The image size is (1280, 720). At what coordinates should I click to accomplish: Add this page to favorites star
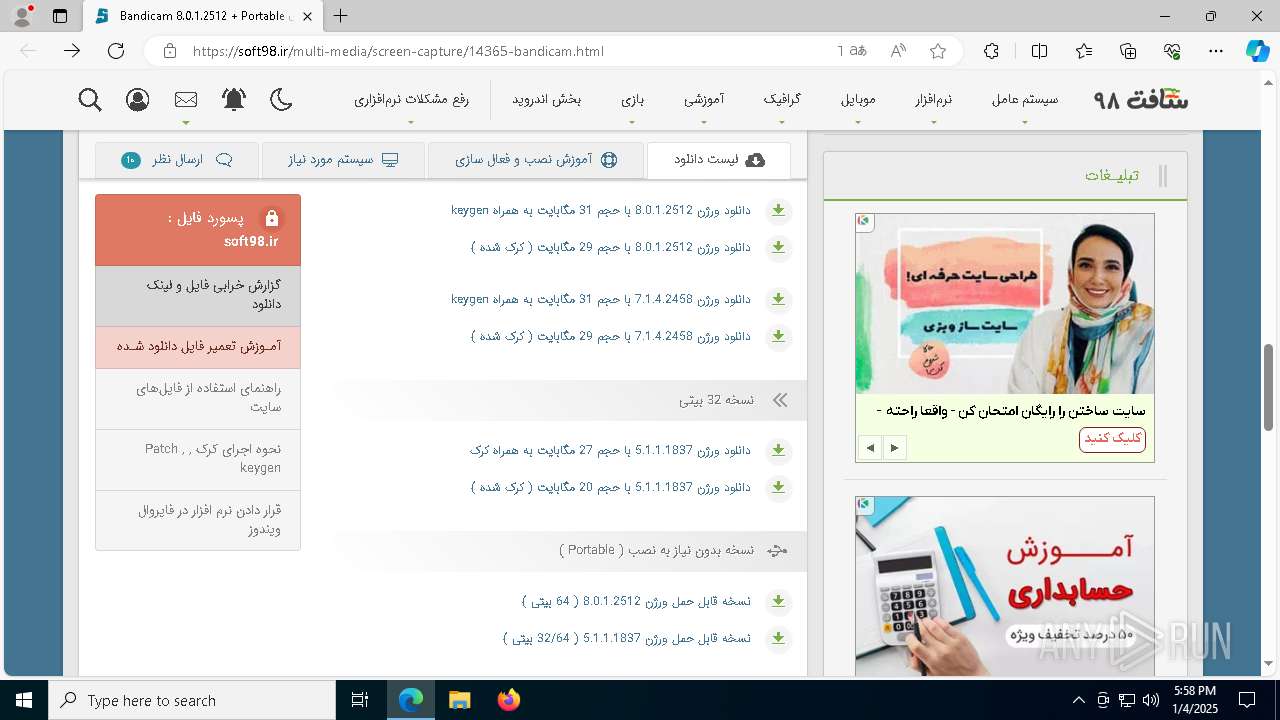pos(938,51)
